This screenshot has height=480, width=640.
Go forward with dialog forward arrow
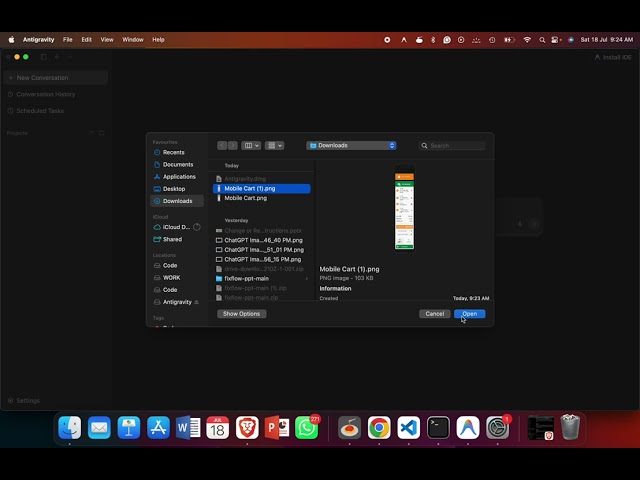click(233, 145)
